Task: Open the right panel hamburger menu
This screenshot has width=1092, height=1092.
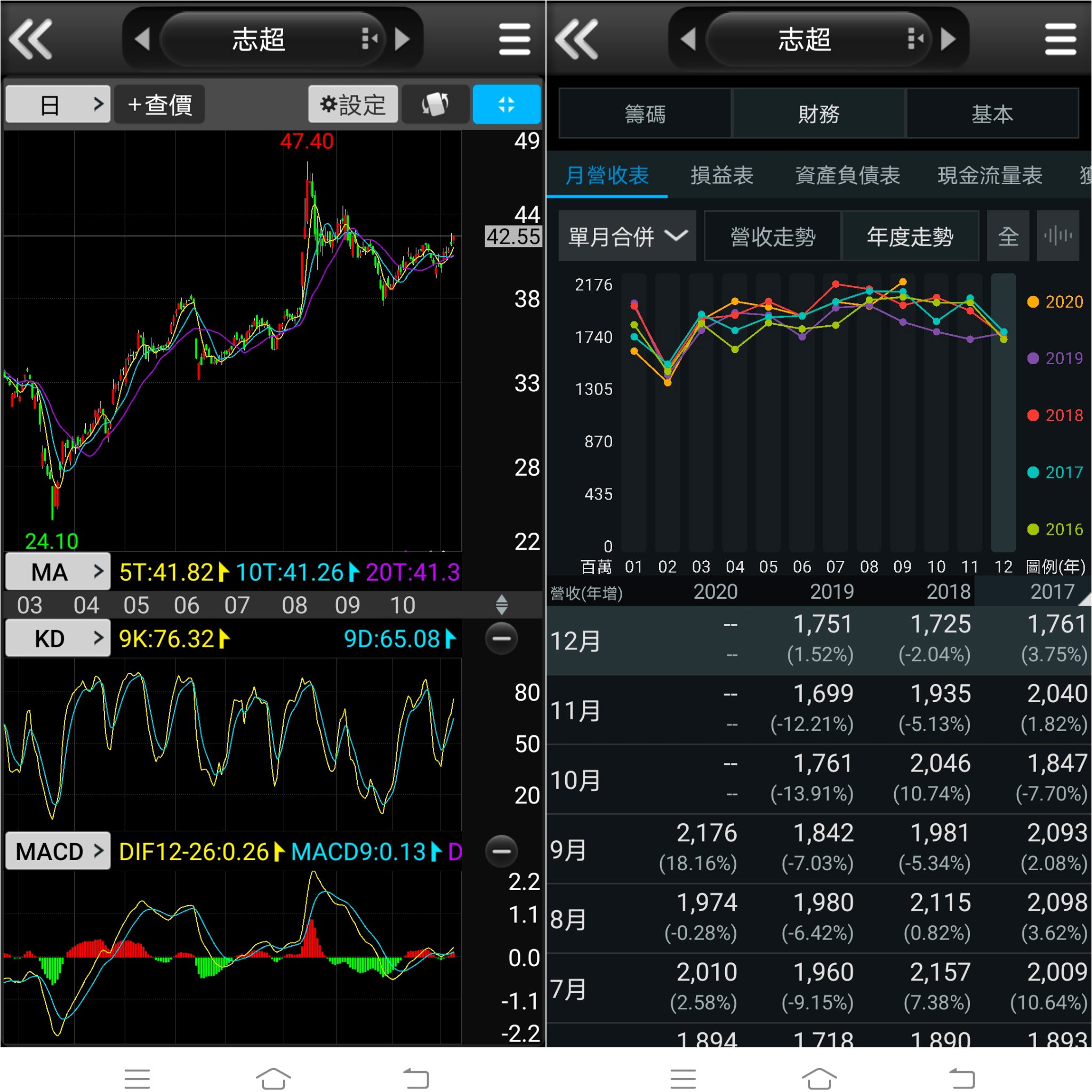Action: pos(1060,39)
